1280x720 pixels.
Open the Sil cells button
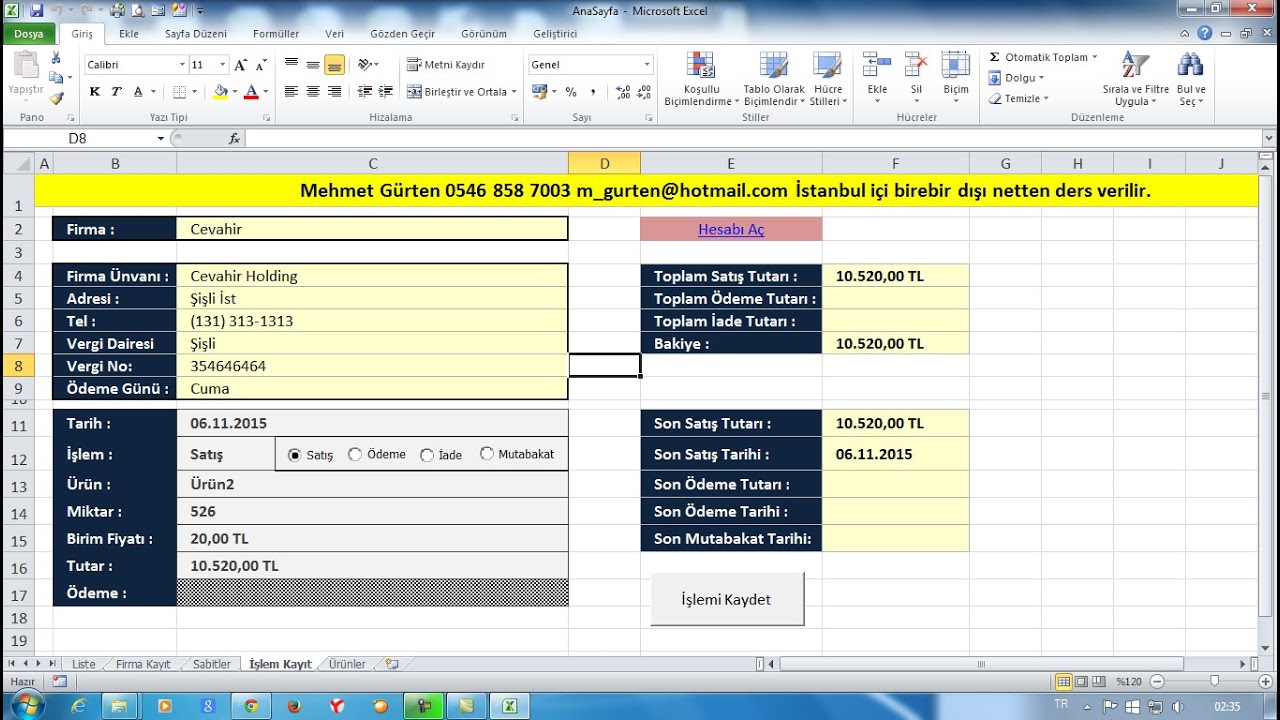(x=916, y=77)
